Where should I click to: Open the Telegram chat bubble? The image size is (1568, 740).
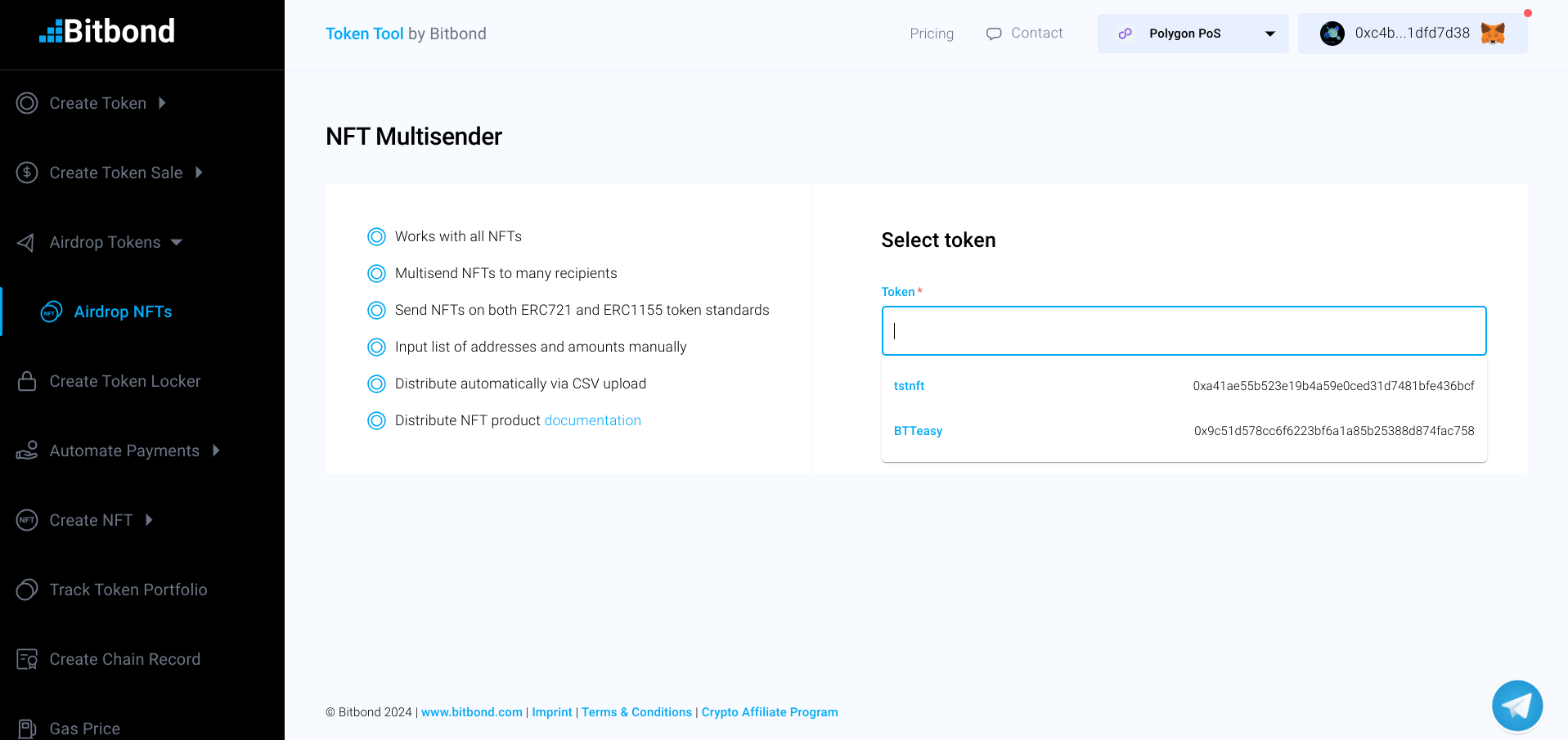pyautogui.click(x=1516, y=706)
